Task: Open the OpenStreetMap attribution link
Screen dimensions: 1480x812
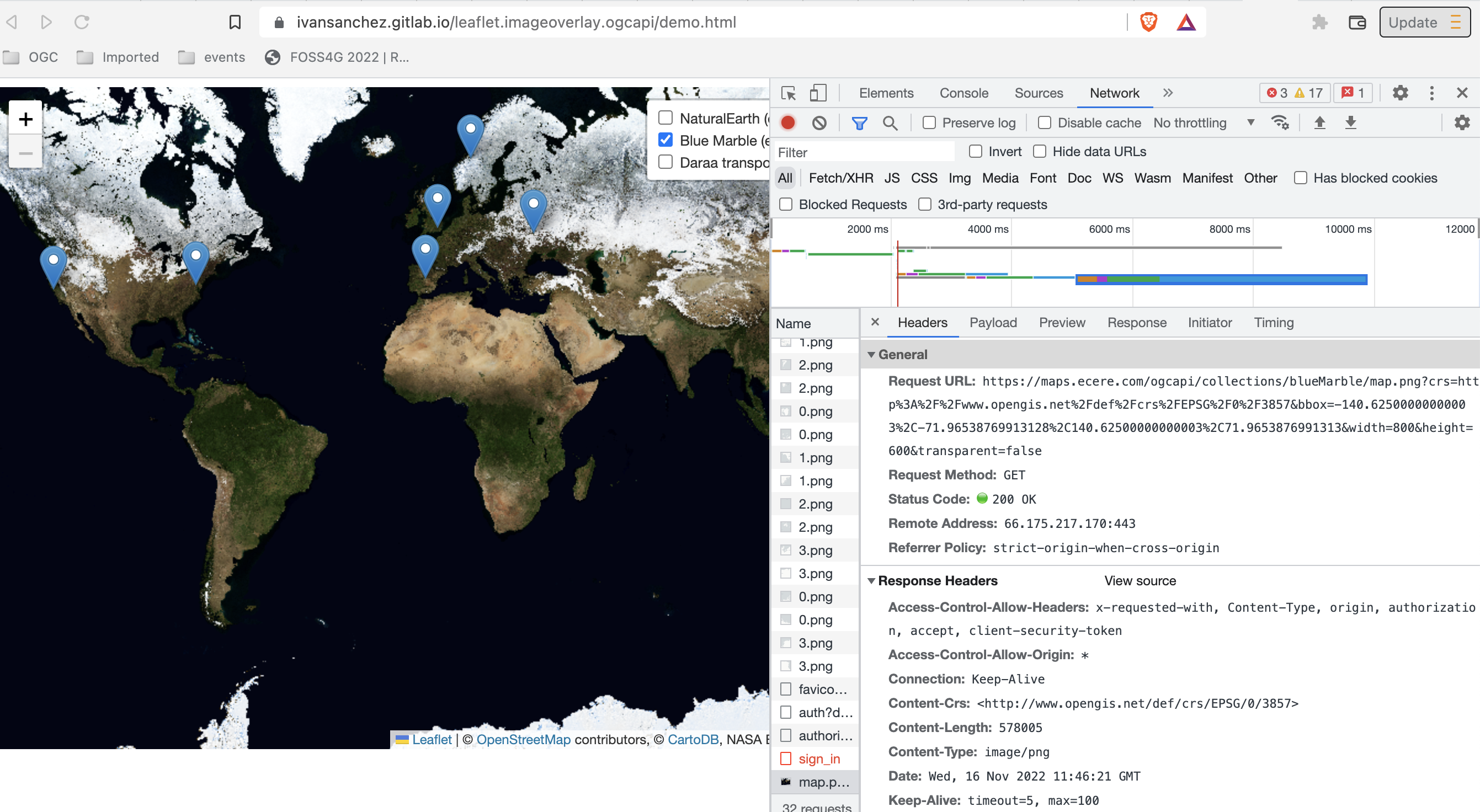Action: pos(523,739)
